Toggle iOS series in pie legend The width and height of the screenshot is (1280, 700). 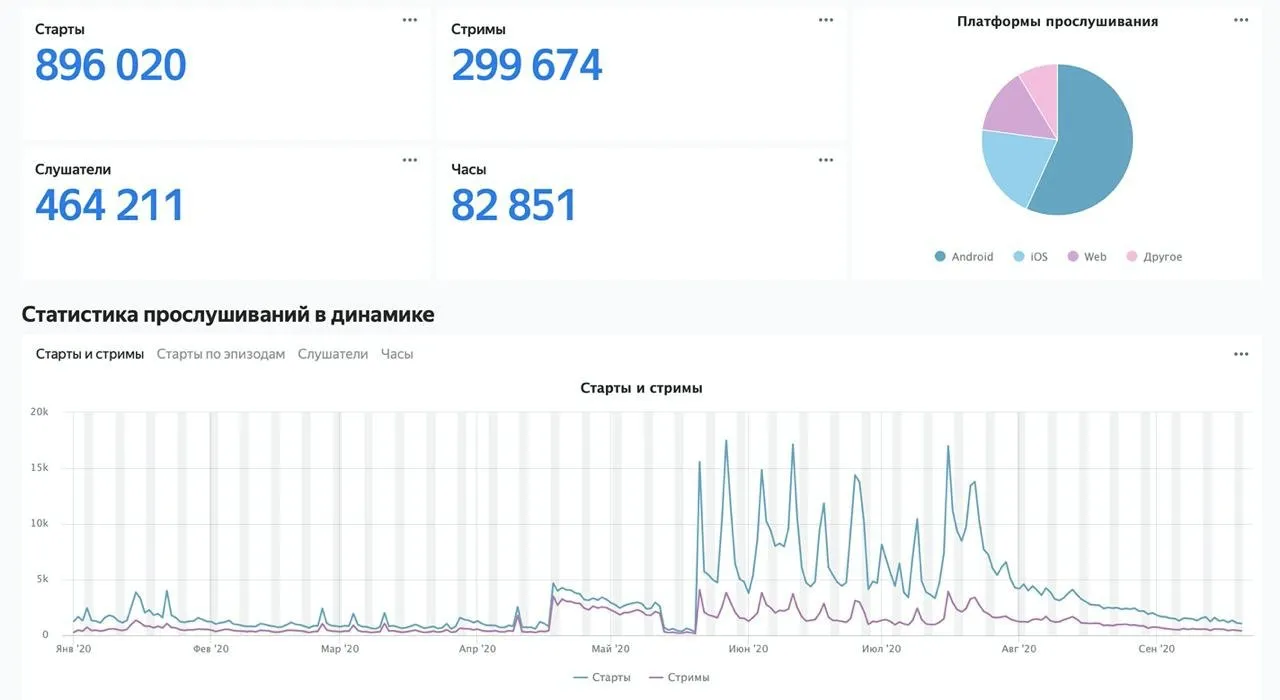point(1031,257)
